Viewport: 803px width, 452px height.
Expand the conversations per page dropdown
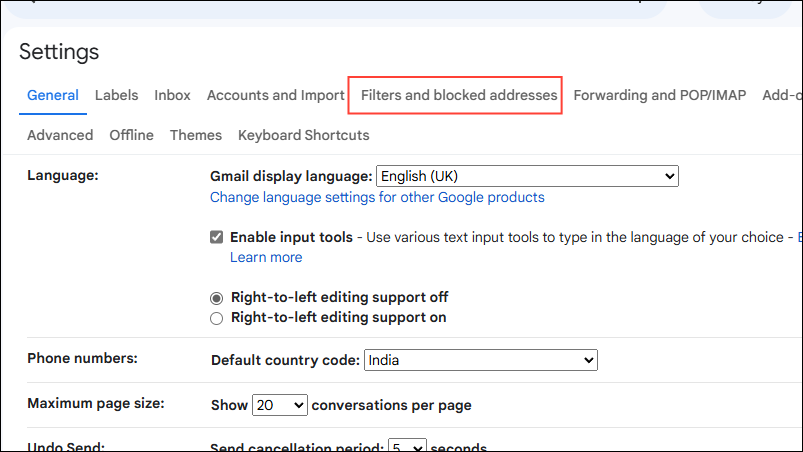click(280, 405)
